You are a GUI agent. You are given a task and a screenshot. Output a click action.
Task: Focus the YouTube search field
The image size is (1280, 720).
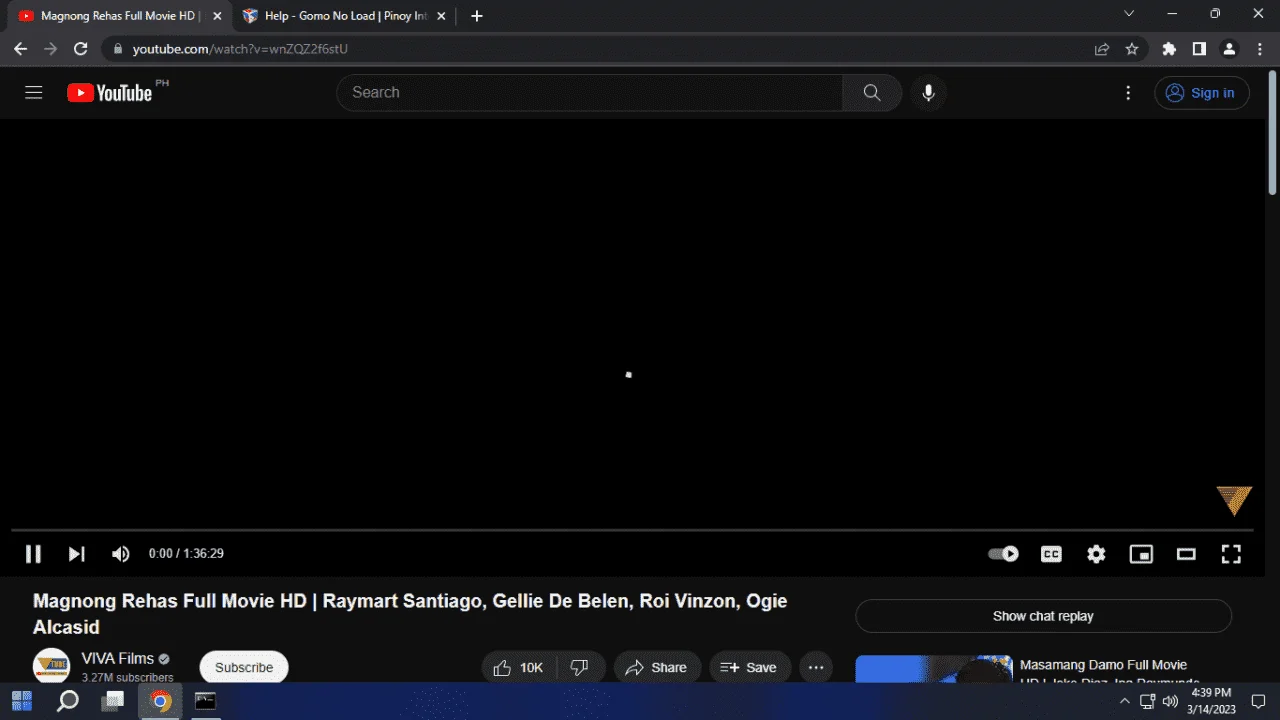(x=590, y=93)
